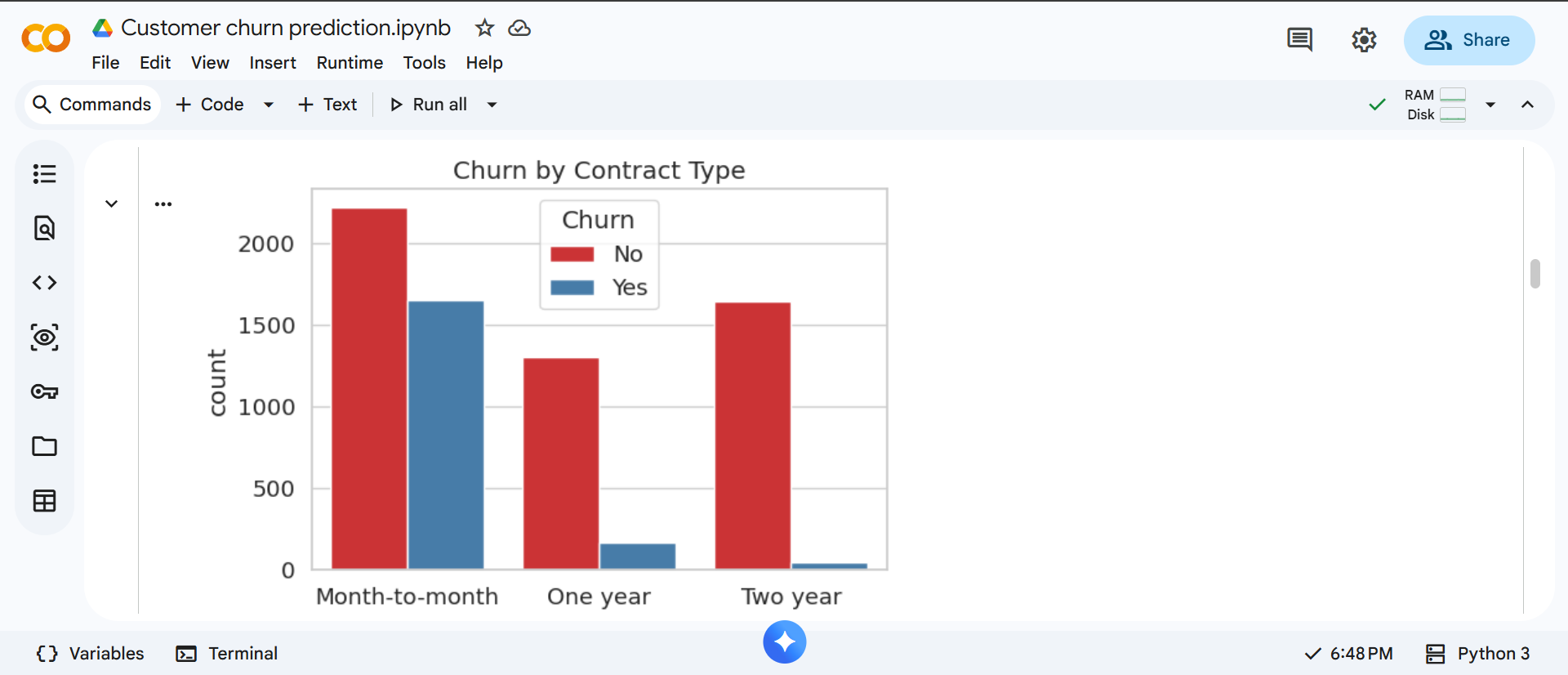The width and height of the screenshot is (1568, 675).
Task: Open the Table of contents sidebar icon
Action: click(45, 174)
